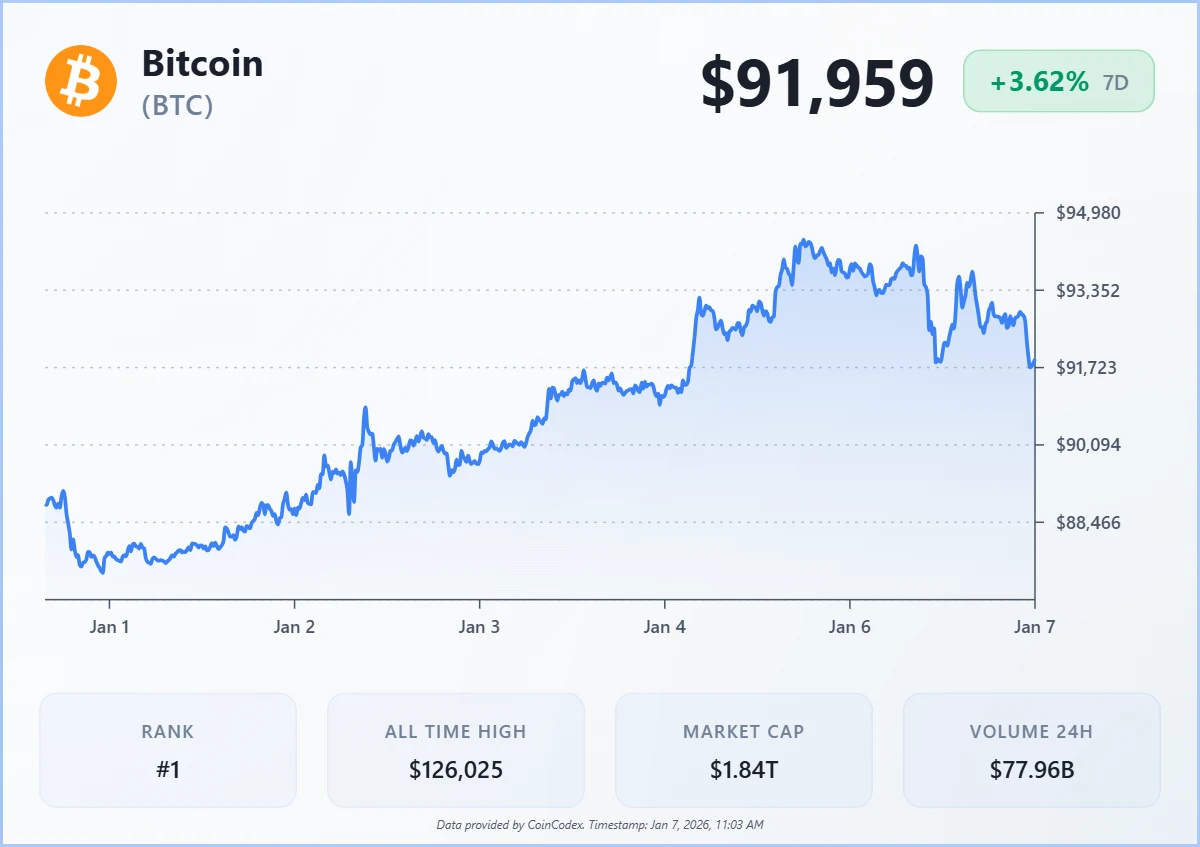Click the +3.62% 7D change badge
This screenshot has width=1200, height=847.
pyautogui.click(x=1058, y=82)
